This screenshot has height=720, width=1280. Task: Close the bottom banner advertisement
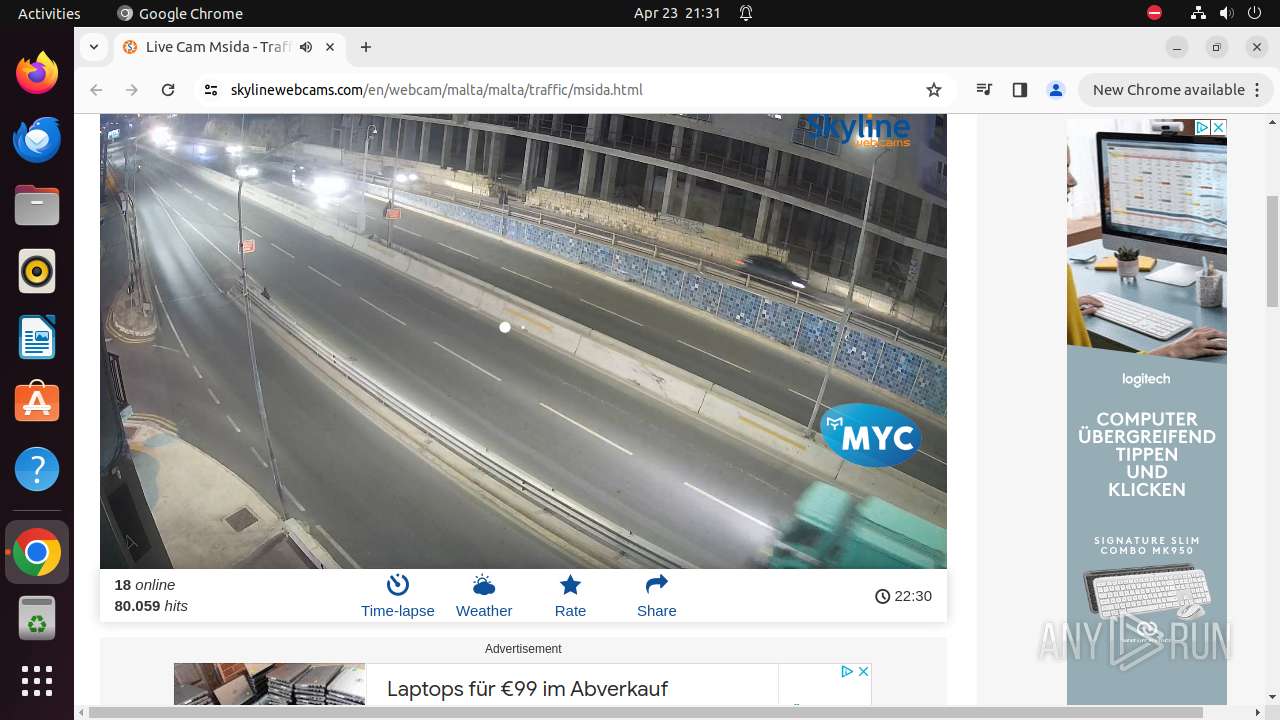tap(864, 671)
